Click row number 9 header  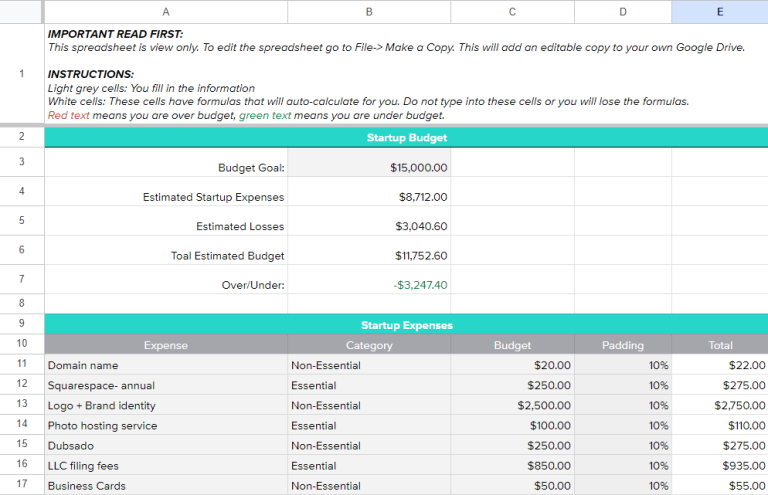pos(21,324)
